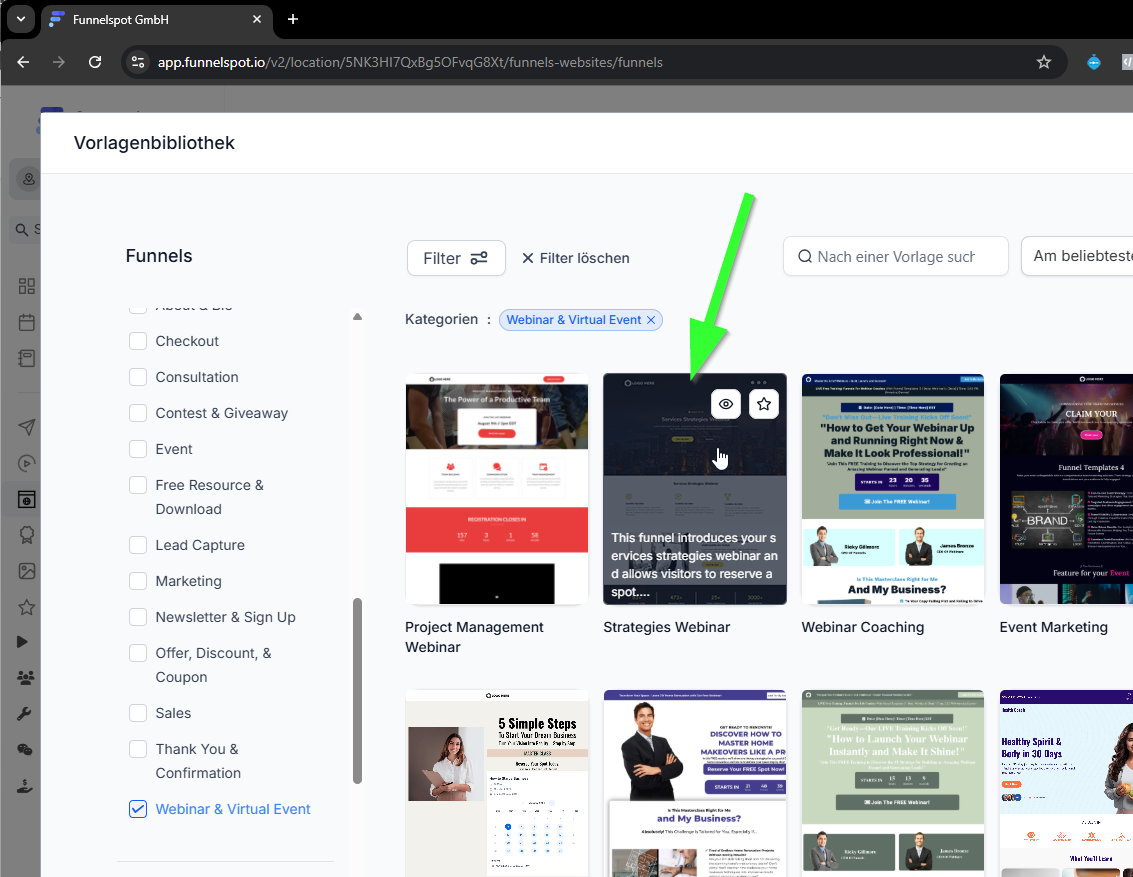
Task: Bookmark this page with the star icon
Action: click(1043, 62)
